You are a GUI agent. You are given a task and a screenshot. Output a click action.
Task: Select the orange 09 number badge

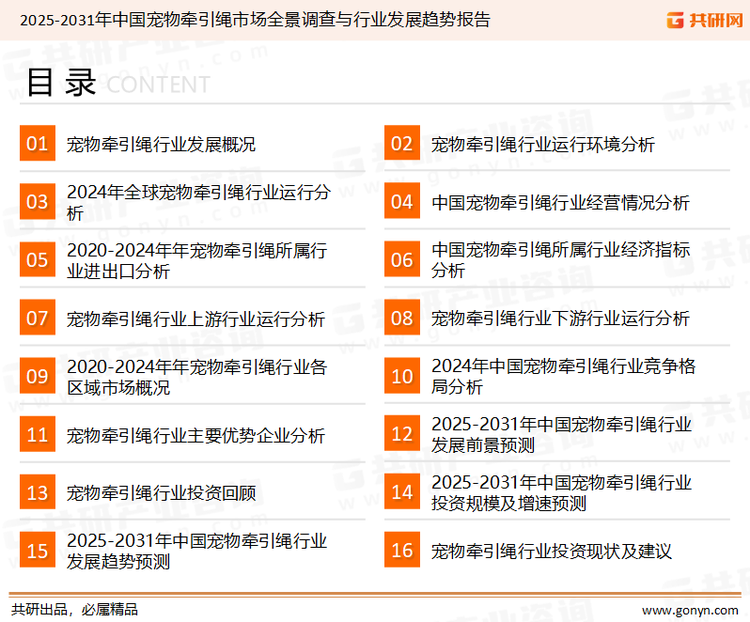click(x=37, y=376)
